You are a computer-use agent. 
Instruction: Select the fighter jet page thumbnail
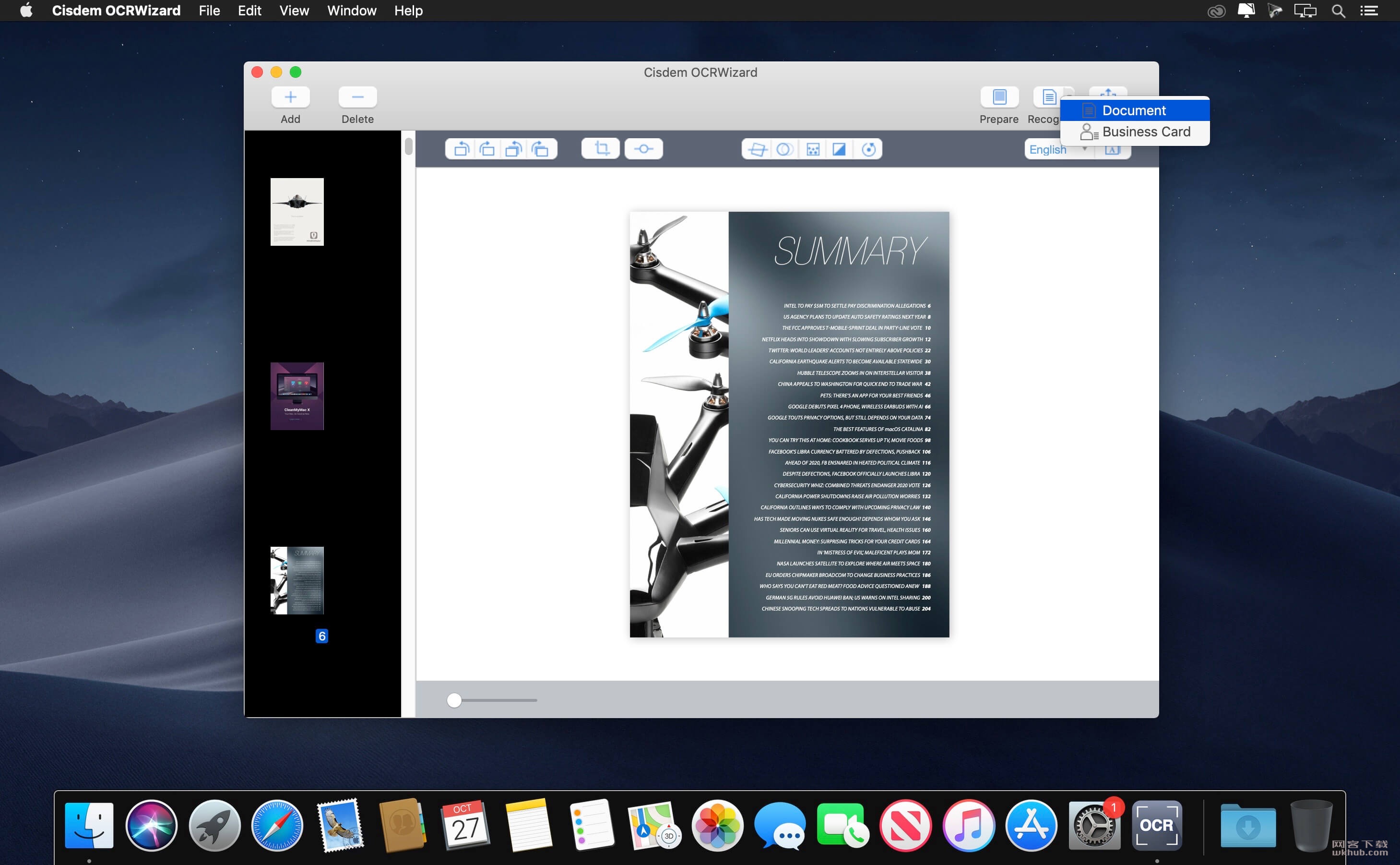coord(297,212)
